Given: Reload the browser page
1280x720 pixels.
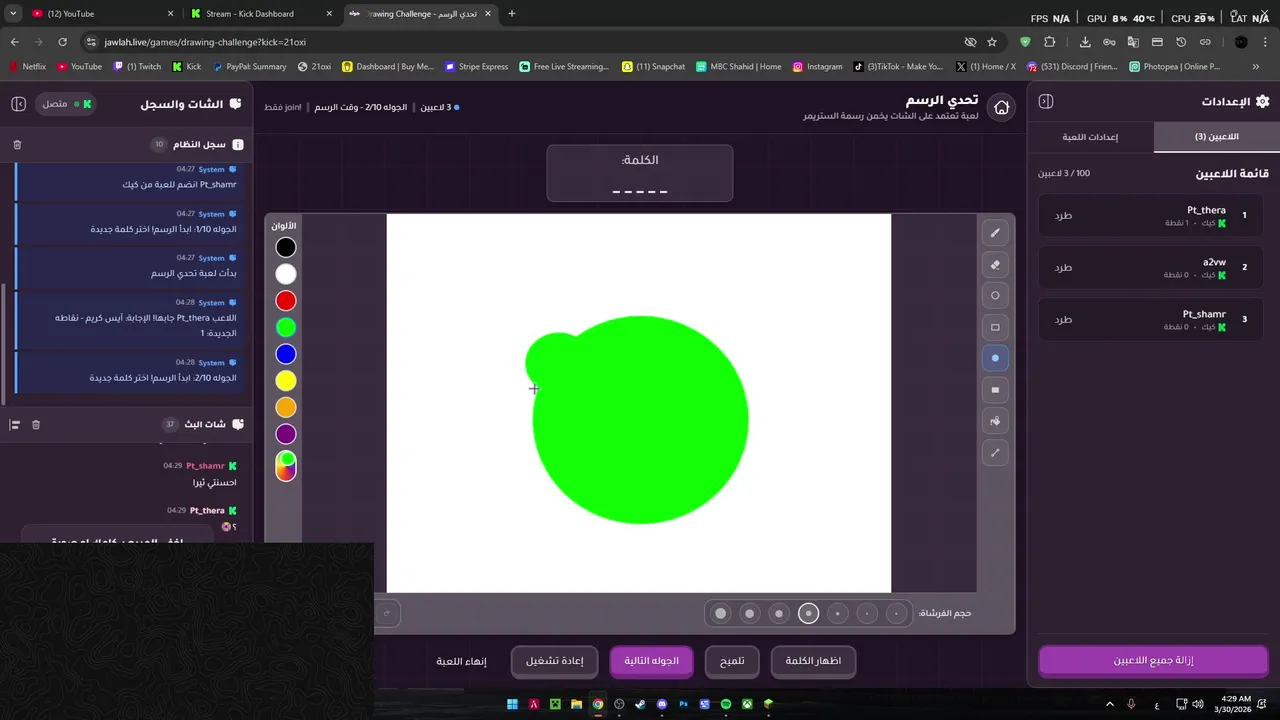Looking at the screenshot, I should pos(62,42).
